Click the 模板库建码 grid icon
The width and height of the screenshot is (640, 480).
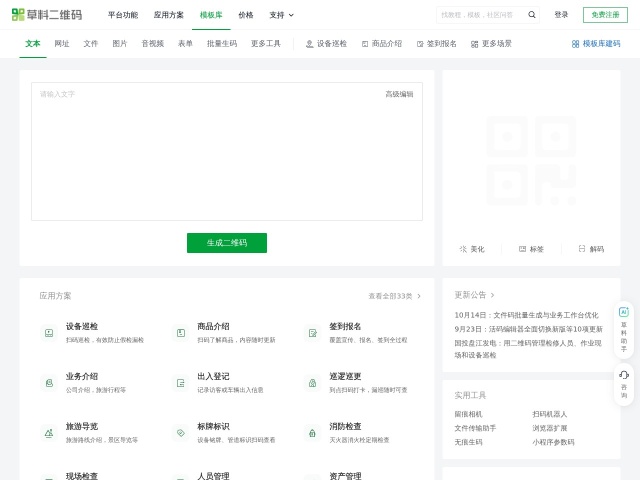[575, 44]
